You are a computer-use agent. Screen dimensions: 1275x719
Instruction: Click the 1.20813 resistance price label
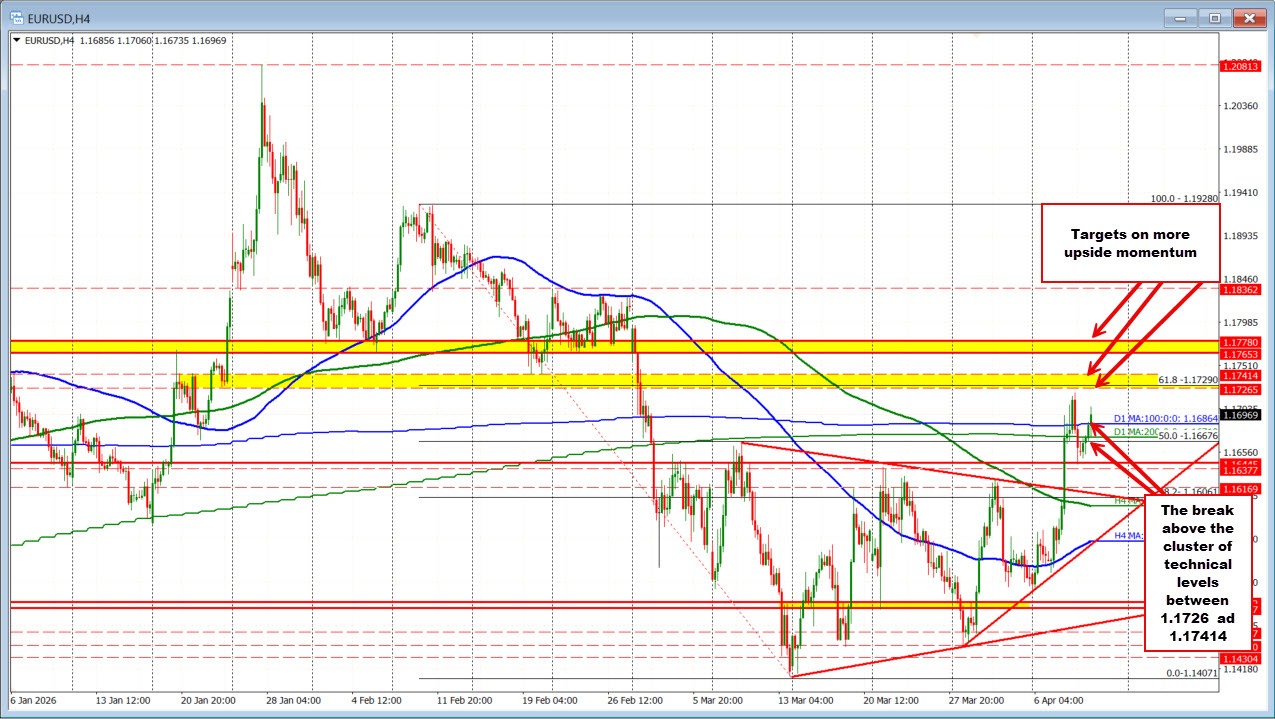tap(1240, 66)
